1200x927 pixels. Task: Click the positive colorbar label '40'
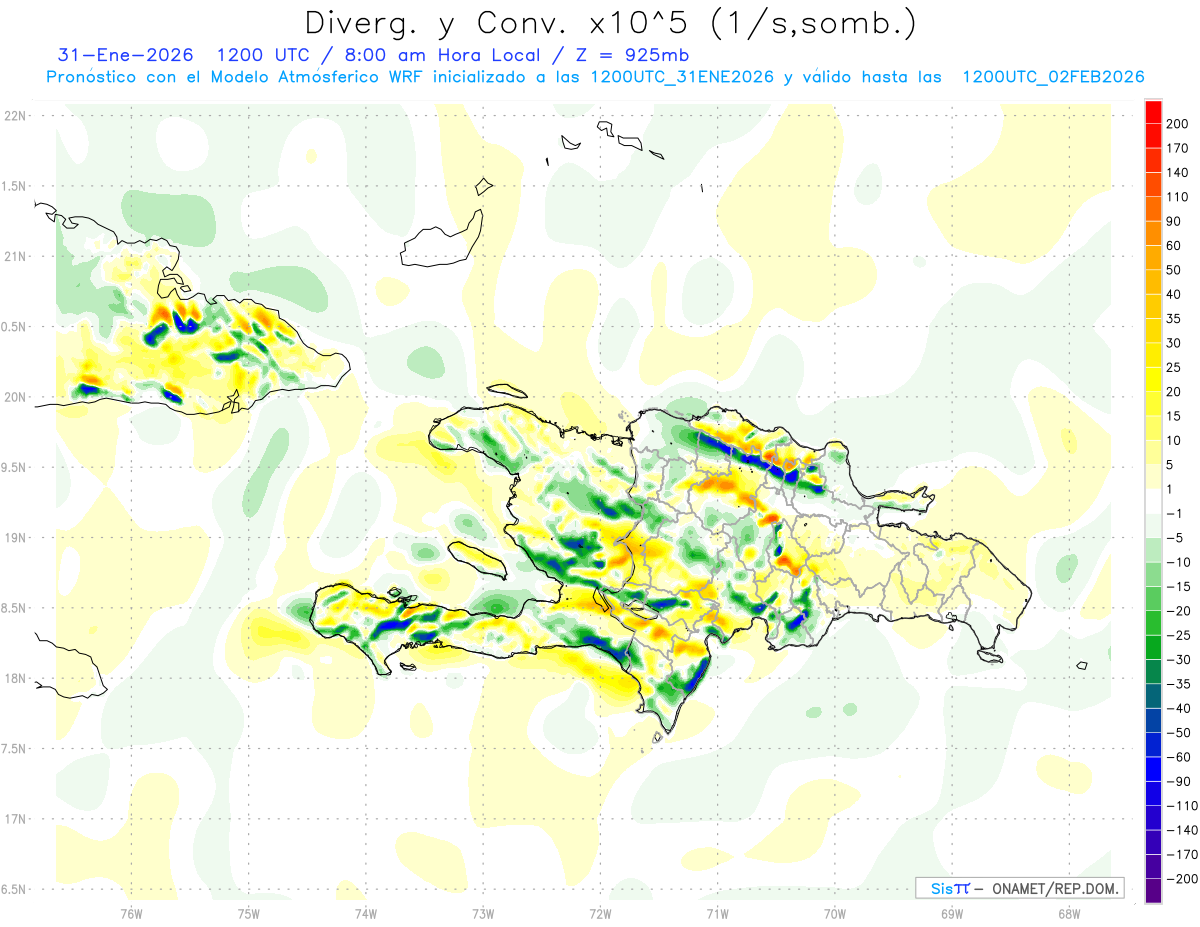tap(1175, 294)
